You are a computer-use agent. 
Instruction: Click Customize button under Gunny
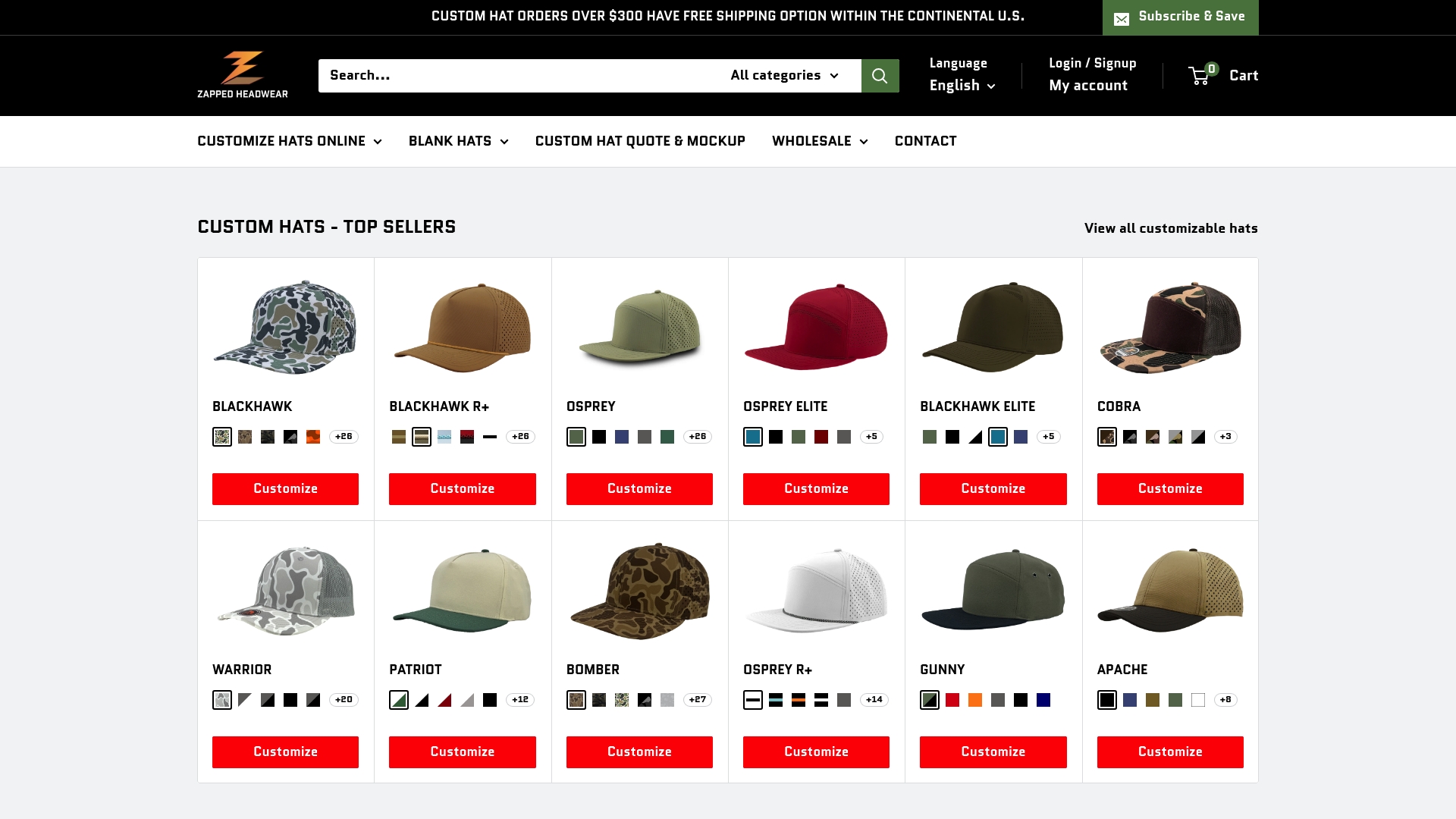click(x=993, y=752)
